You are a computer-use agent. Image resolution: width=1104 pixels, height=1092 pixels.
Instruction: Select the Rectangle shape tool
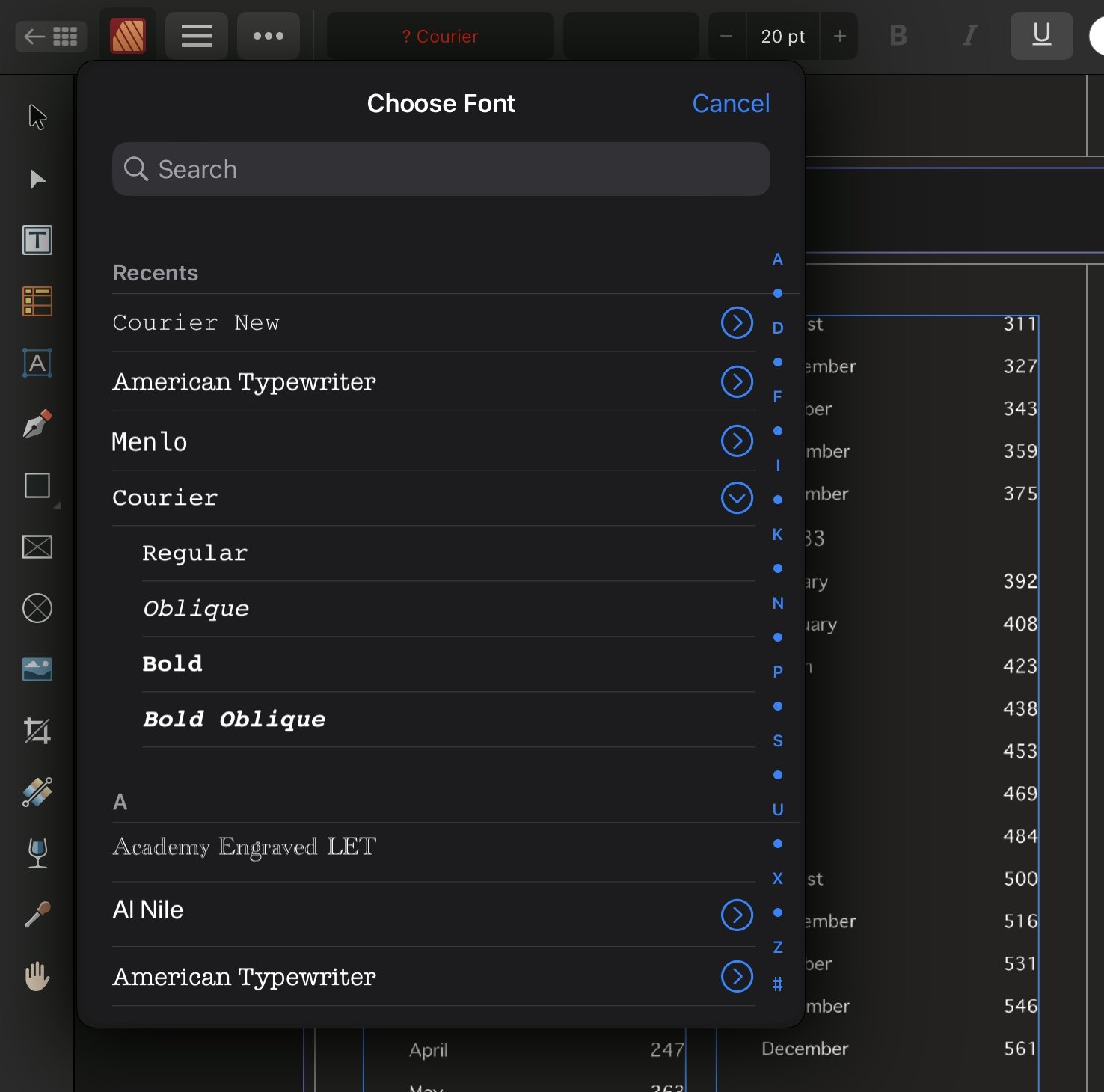[37, 485]
